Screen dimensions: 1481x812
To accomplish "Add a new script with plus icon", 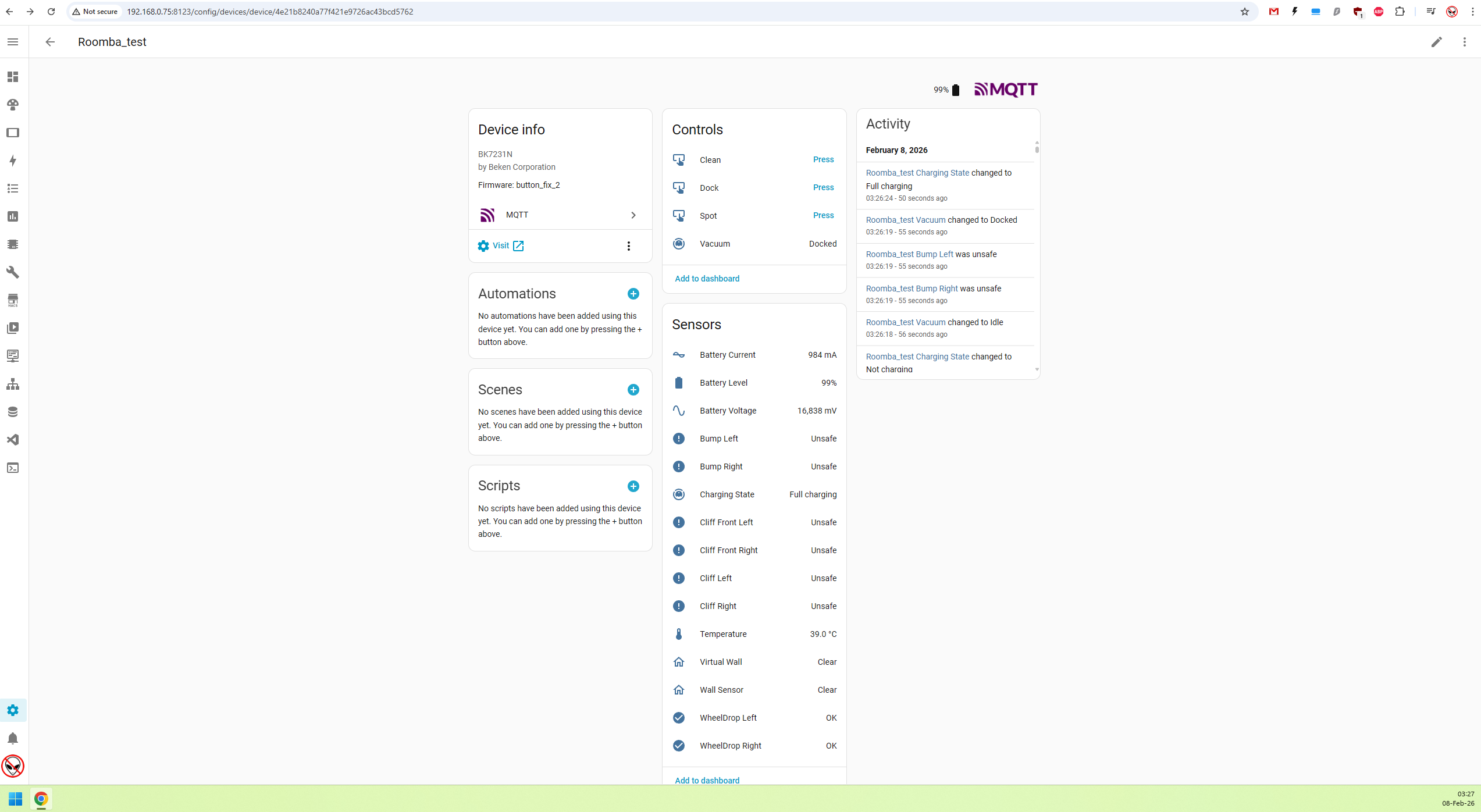I will (633, 486).
